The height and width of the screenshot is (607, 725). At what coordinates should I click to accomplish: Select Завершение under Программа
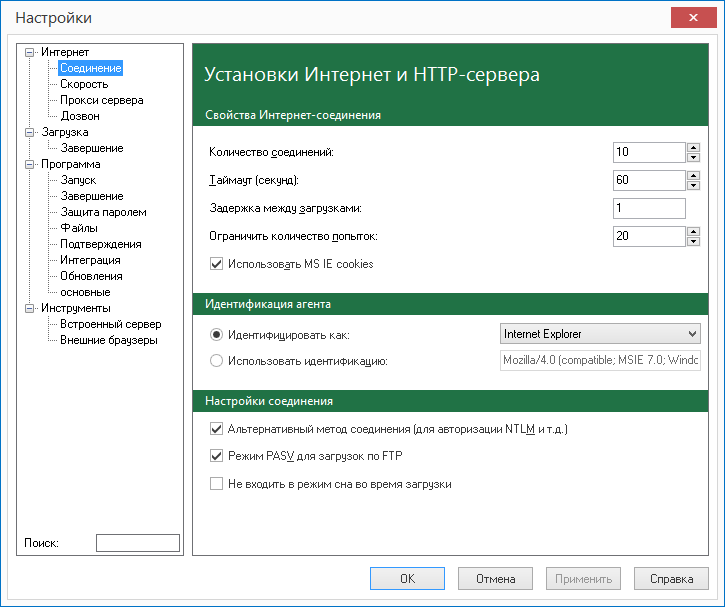92,196
